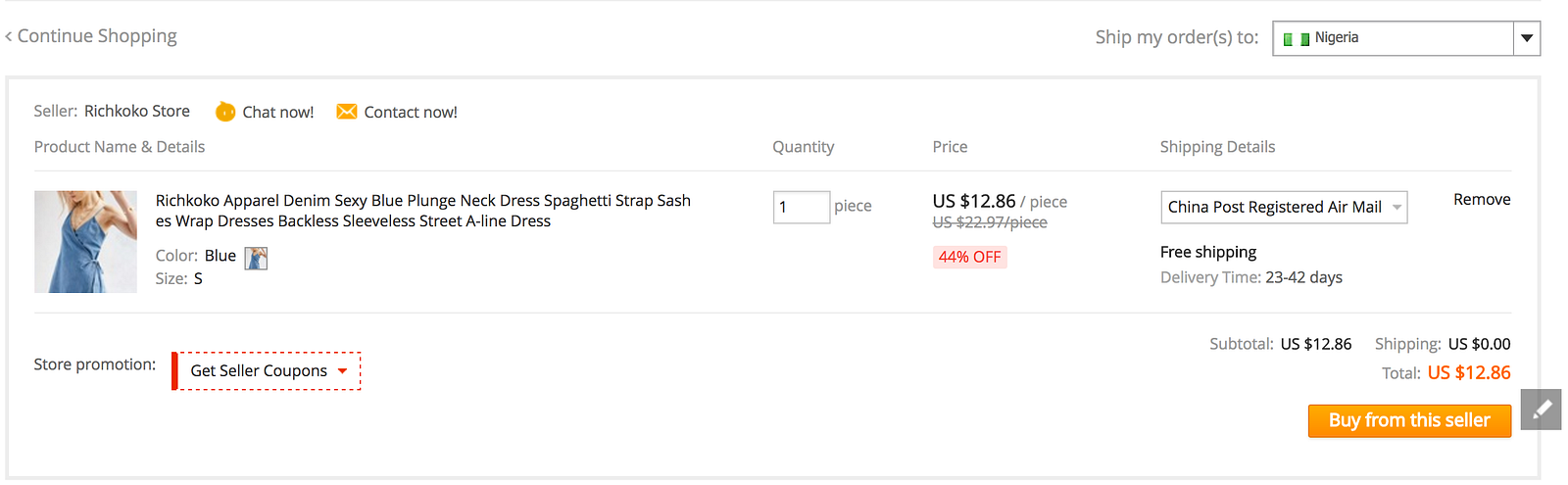The height and width of the screenshot is (485, 1568).
Task: Click the 44% OFF discount badge
Action: point(969,257)
